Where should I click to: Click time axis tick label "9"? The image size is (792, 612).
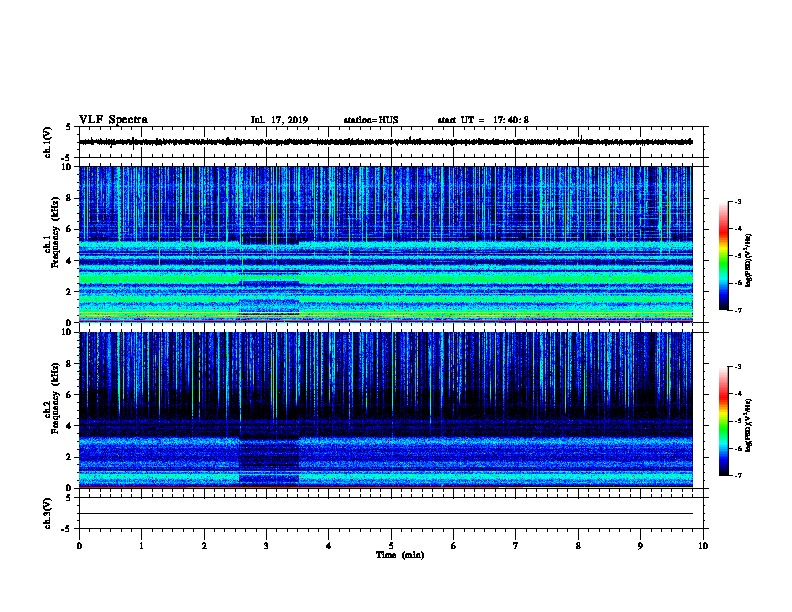640,545
